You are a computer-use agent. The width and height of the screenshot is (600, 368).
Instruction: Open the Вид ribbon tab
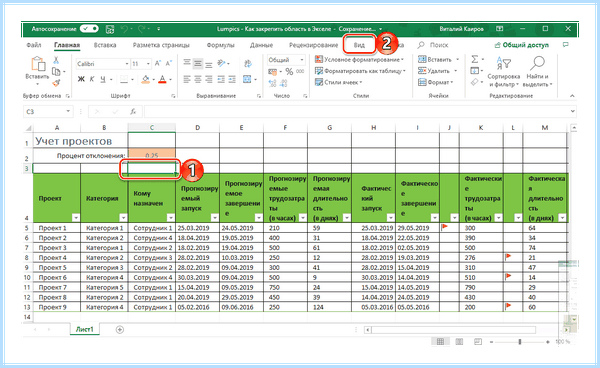point(359,45)
